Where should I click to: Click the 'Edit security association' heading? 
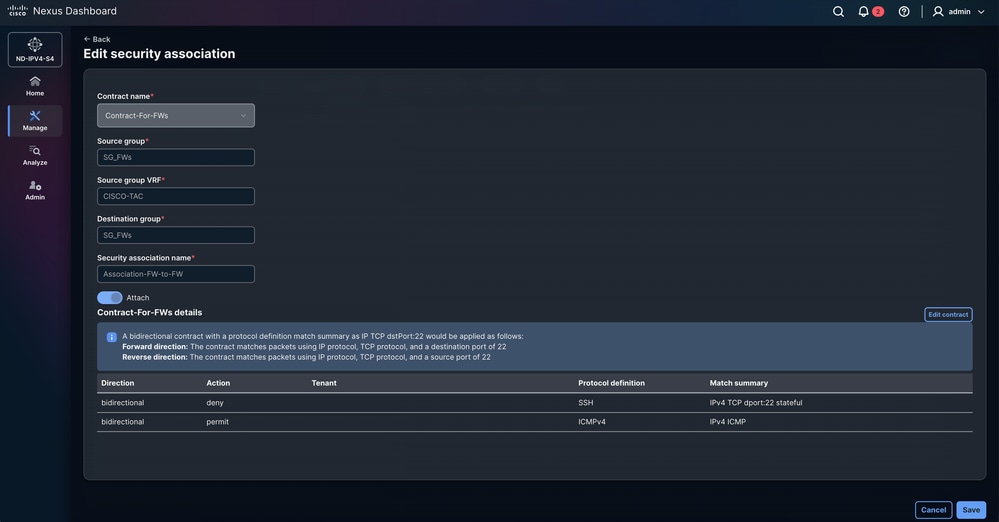click(x=159, y=54)
